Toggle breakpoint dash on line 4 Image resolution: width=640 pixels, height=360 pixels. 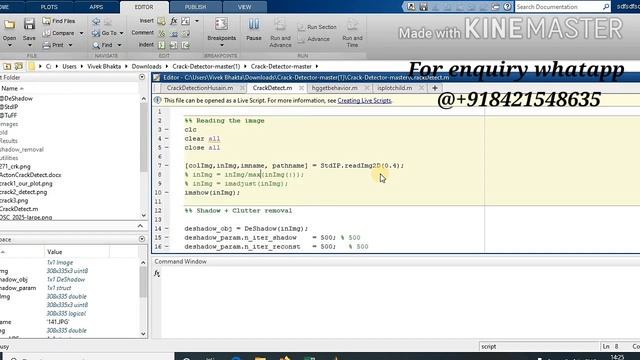tap(166, 139)
